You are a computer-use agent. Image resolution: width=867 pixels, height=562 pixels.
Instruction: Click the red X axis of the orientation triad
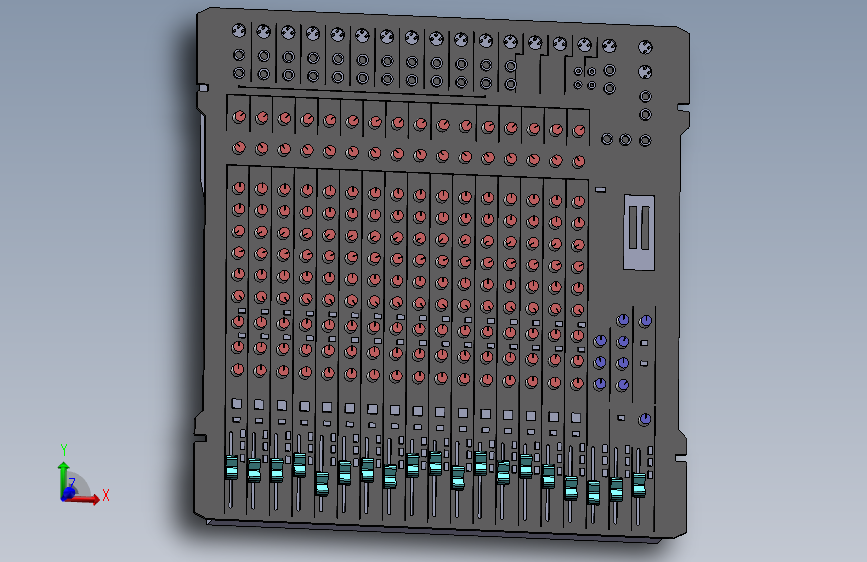[x=84, y=499]
